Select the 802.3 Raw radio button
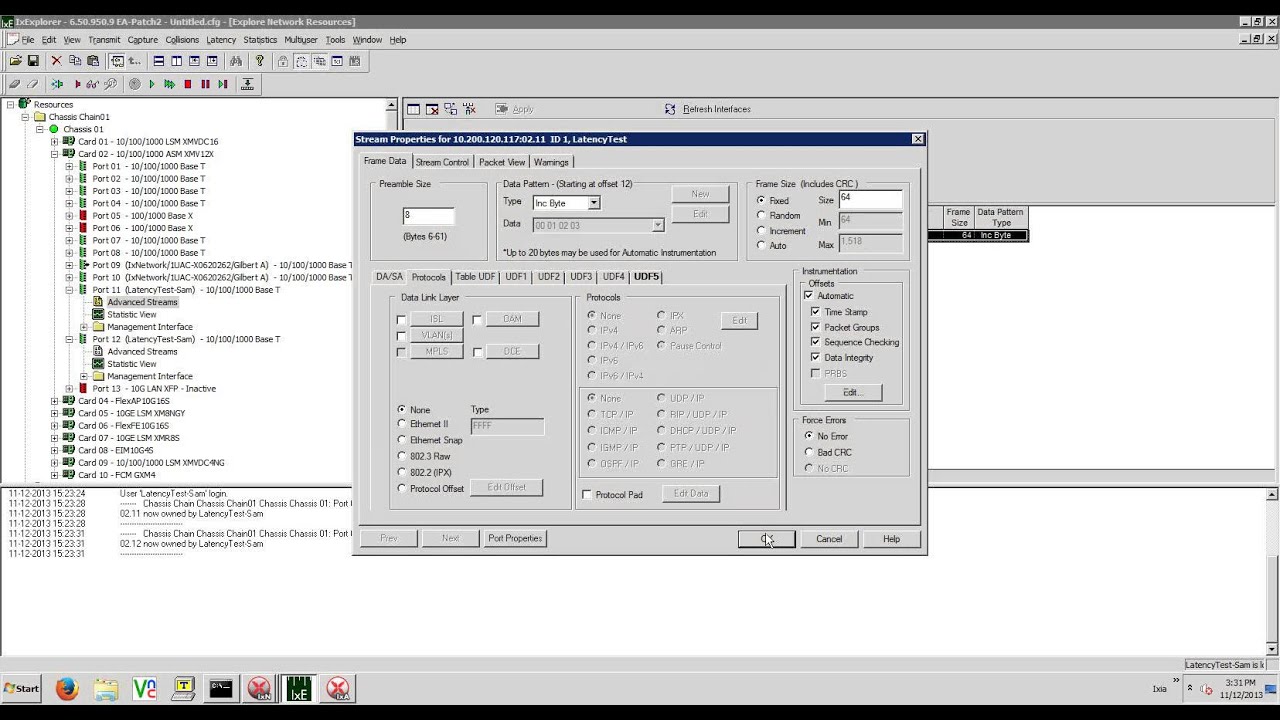The width and height of the screenshot is (1280, 720). tap(402, 456)
